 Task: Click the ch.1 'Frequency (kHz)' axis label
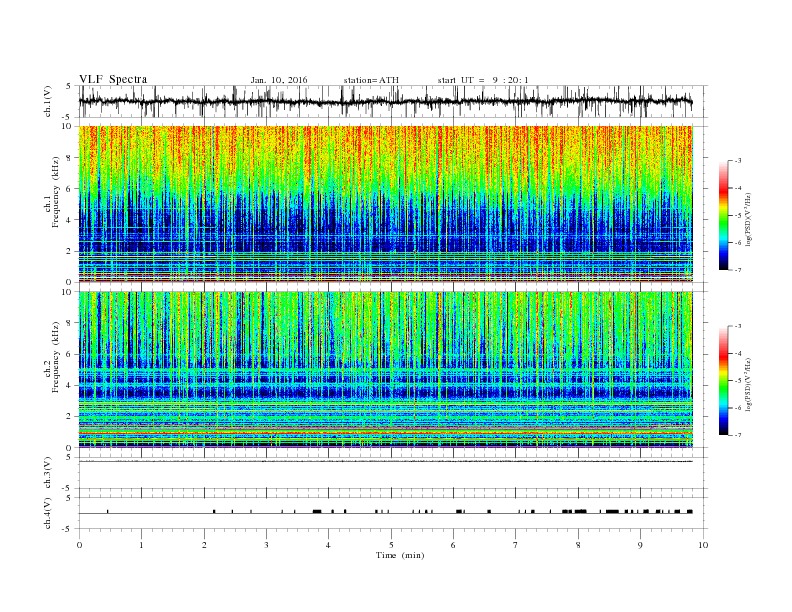[56, 191]
